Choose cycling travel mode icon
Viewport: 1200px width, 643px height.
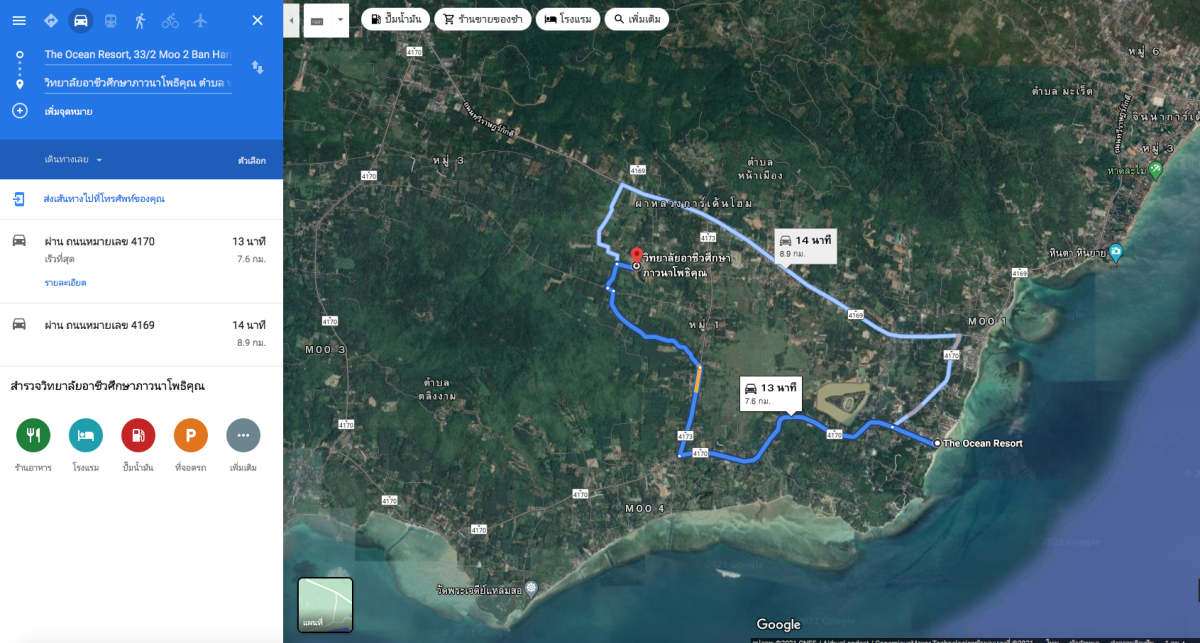point(170,20)
